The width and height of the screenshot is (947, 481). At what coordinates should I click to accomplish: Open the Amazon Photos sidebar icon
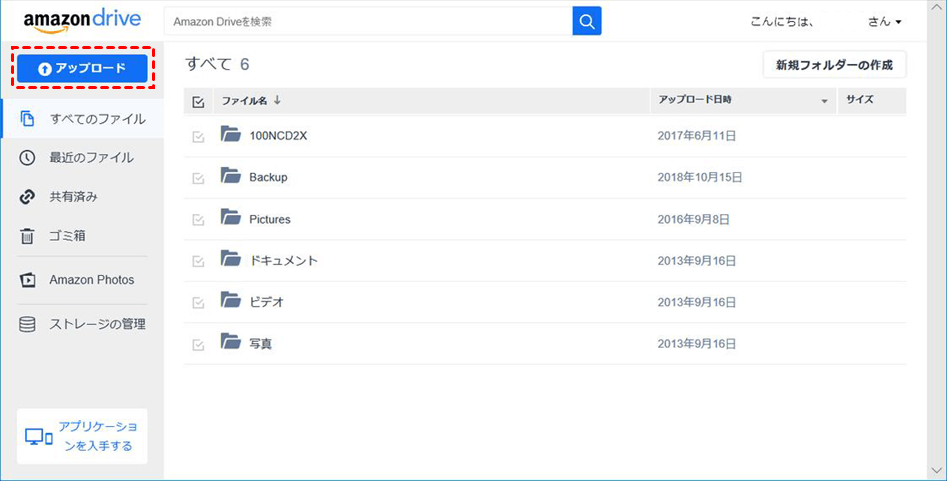[x=28, y=280]
